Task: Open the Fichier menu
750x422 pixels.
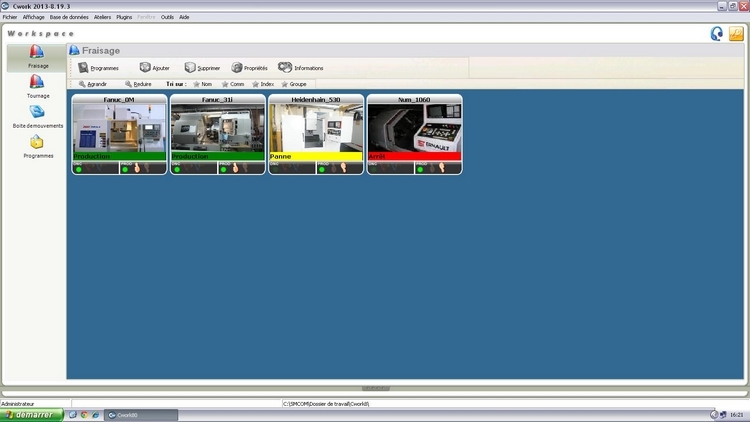Action: (10, 17)
